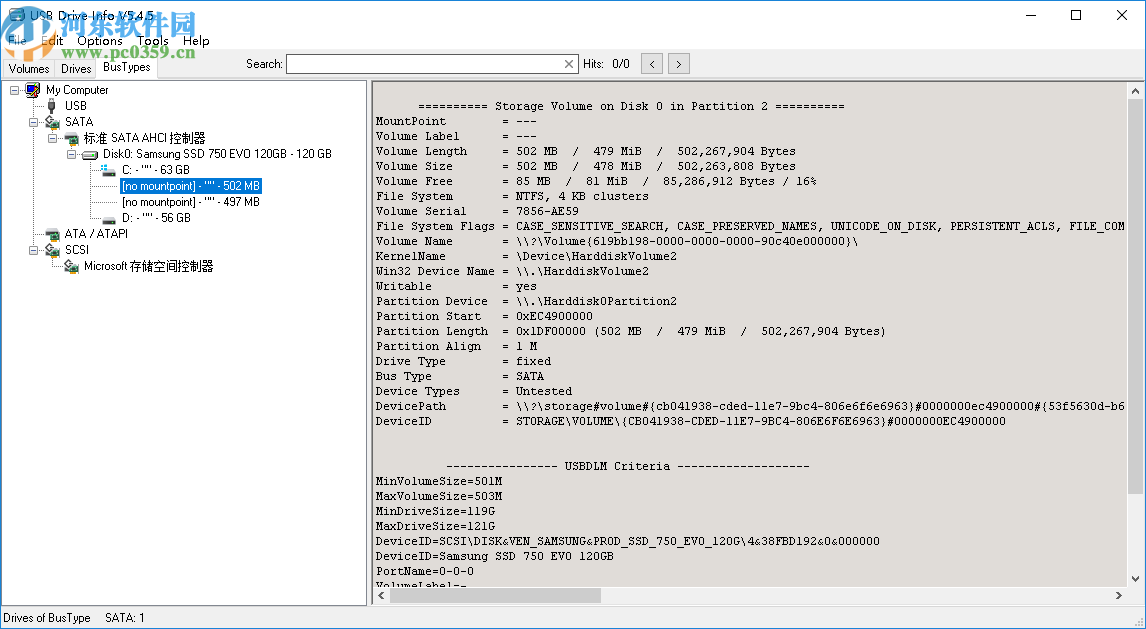The height and width of the screenshot is (629, 1146).
Task: Select C: 63 GB volume entry
Action: click(x=156, y=170)
